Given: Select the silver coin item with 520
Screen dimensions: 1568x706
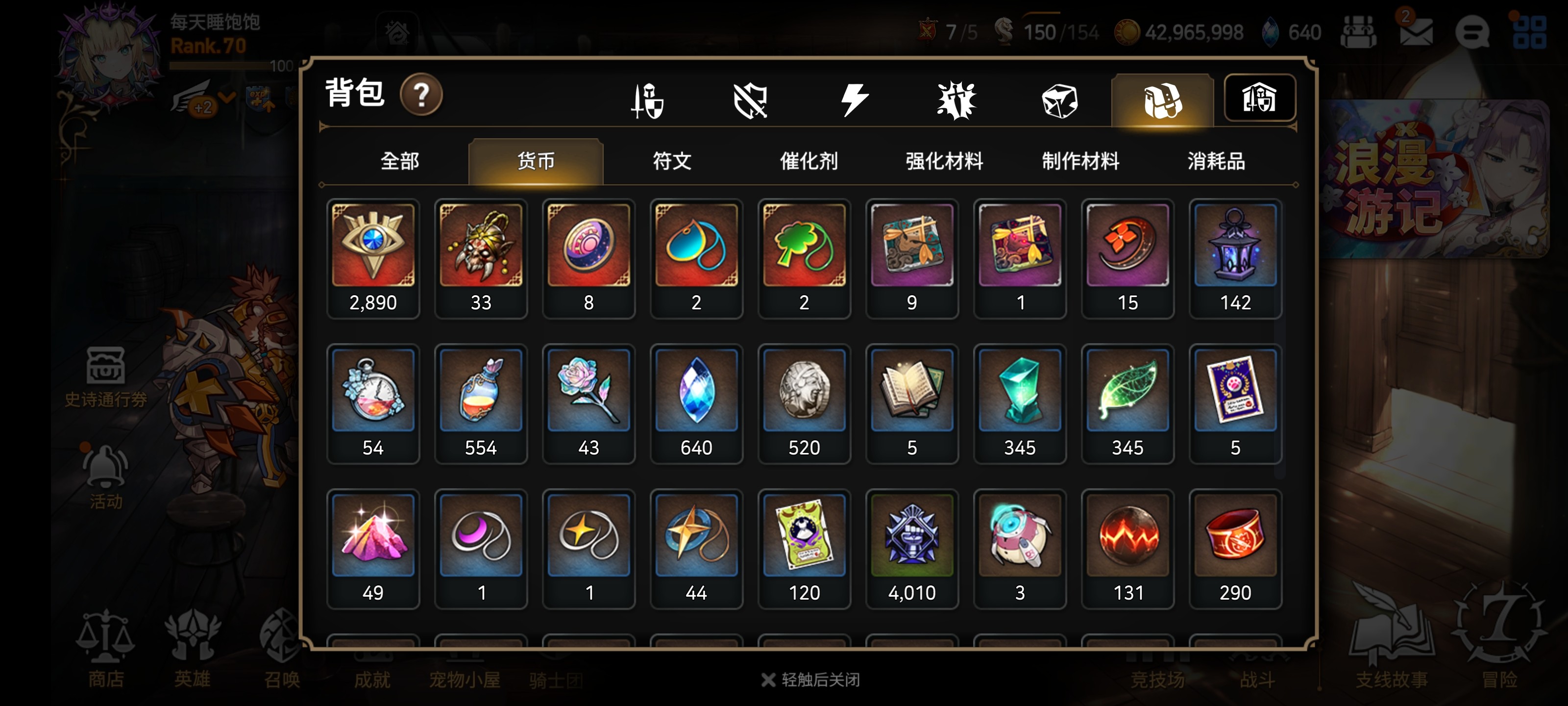Looking at the screenshot, I should point(804,403).
